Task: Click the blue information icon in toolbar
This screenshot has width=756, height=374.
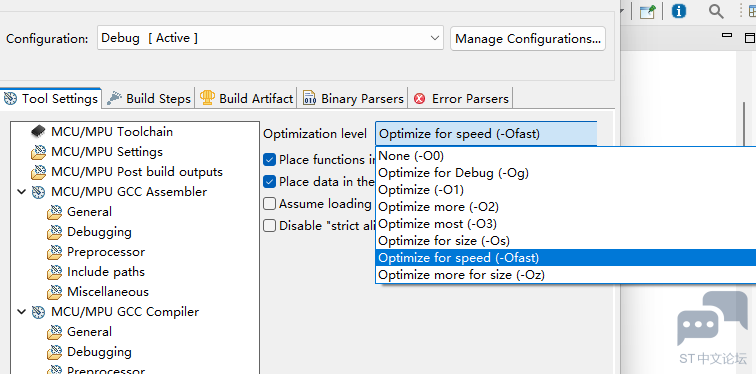Action: 679,11
